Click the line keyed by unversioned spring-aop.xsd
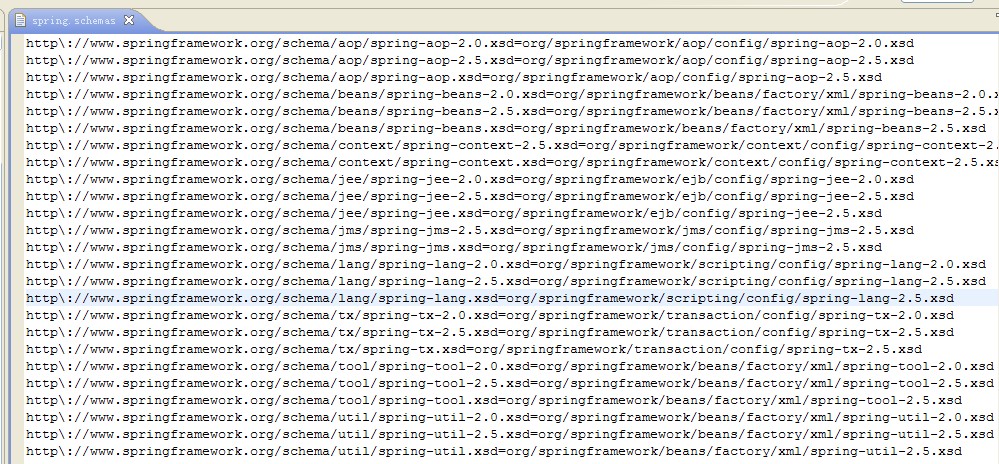Screen dimensions: 999x464 [454, 77]
